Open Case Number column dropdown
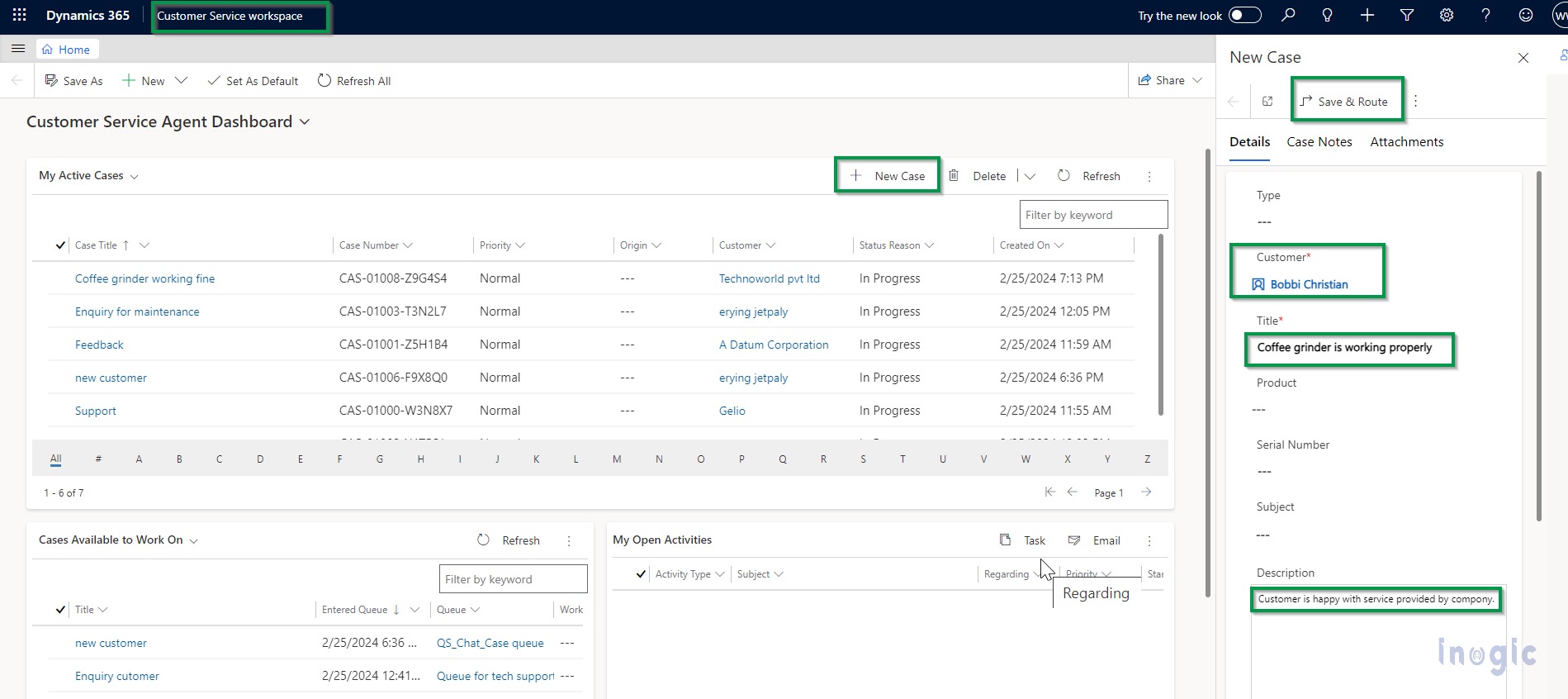This screenshot has height=699, width=1568. (x=408, y=245)
